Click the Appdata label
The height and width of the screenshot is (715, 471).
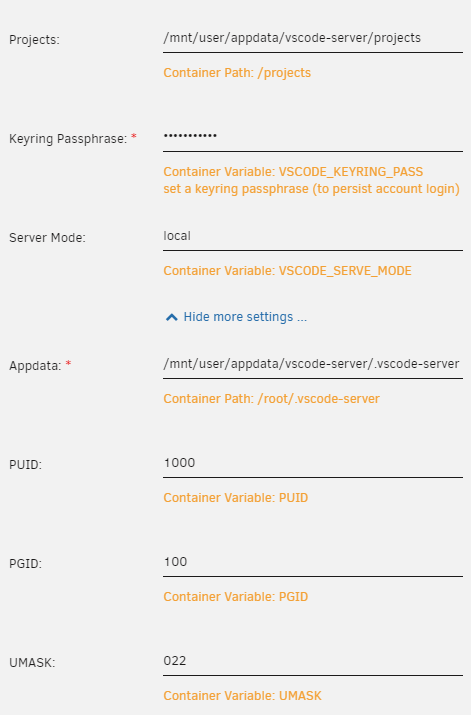click(x=35, y=366)
